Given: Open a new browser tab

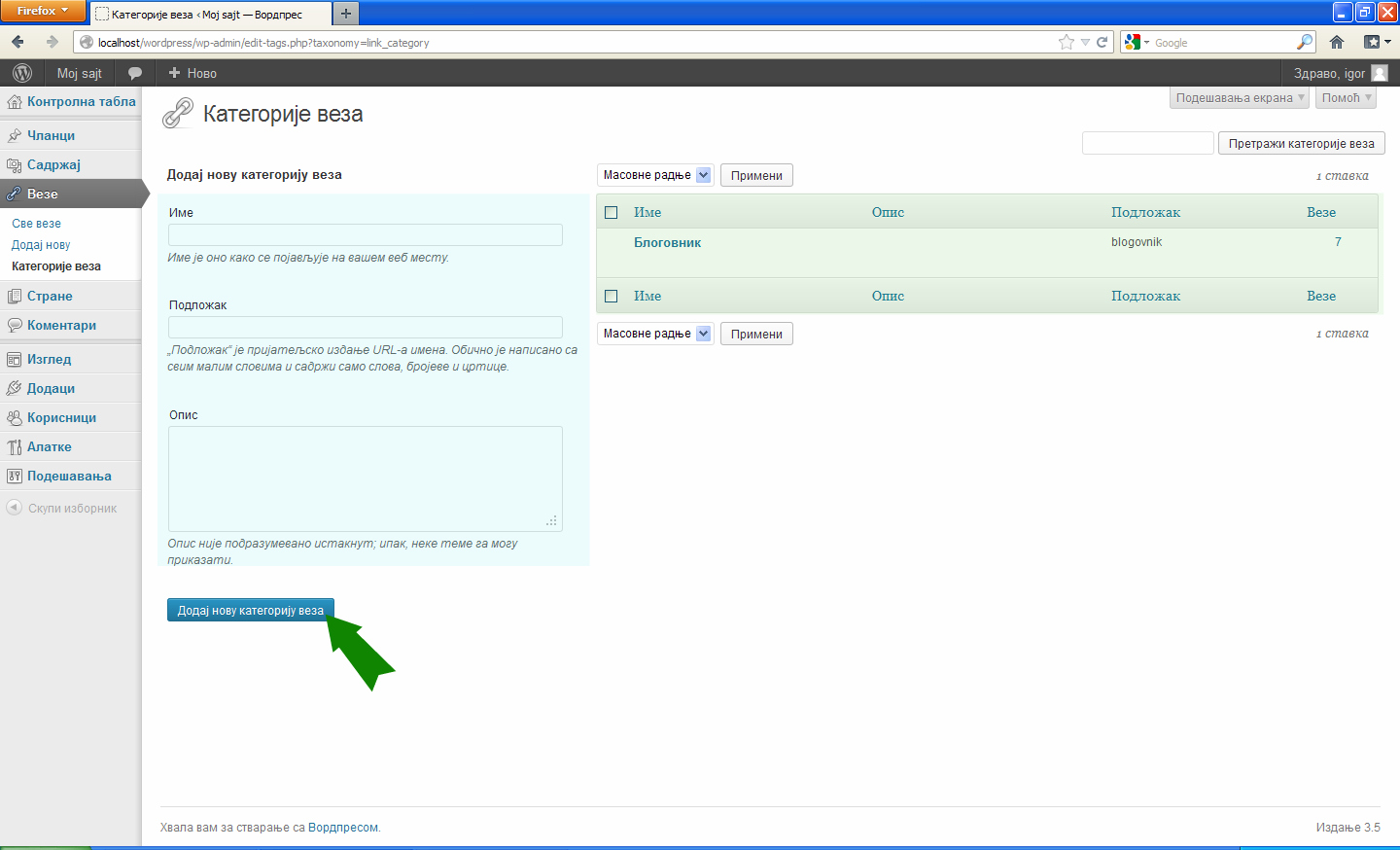Looking at the screenshot, I should coord(345,14).
